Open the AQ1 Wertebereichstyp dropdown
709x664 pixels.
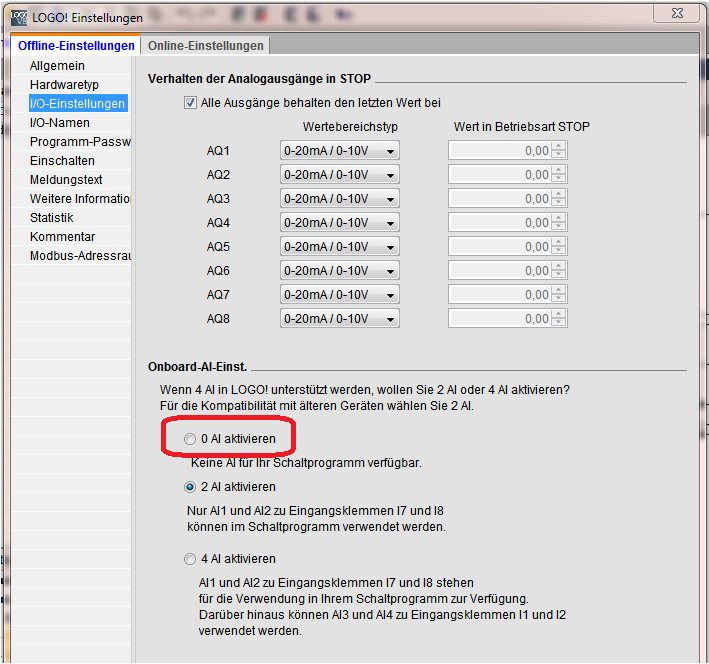pyautogui.click(x=340, y=151)
